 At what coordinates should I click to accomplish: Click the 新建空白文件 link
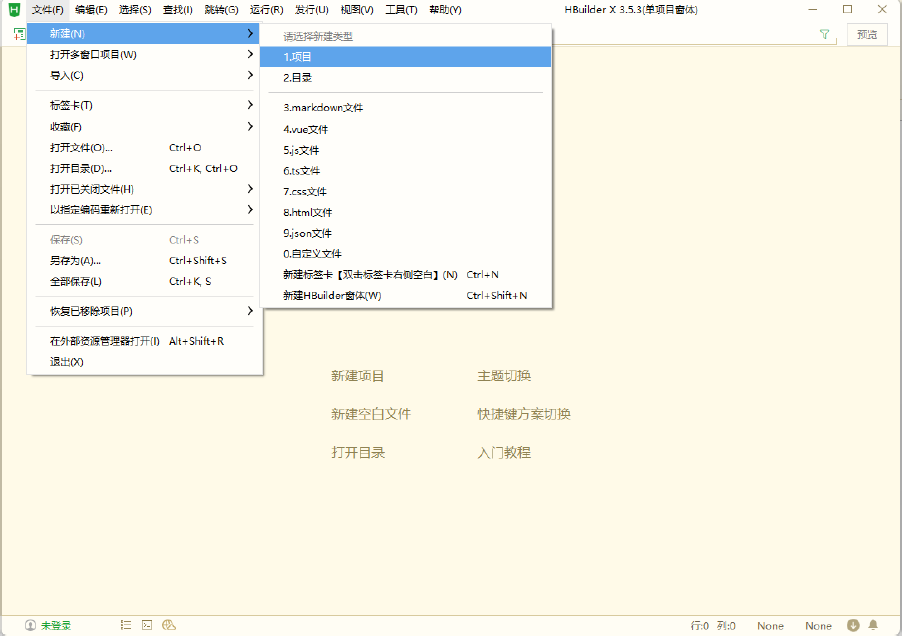coord(371,414)
